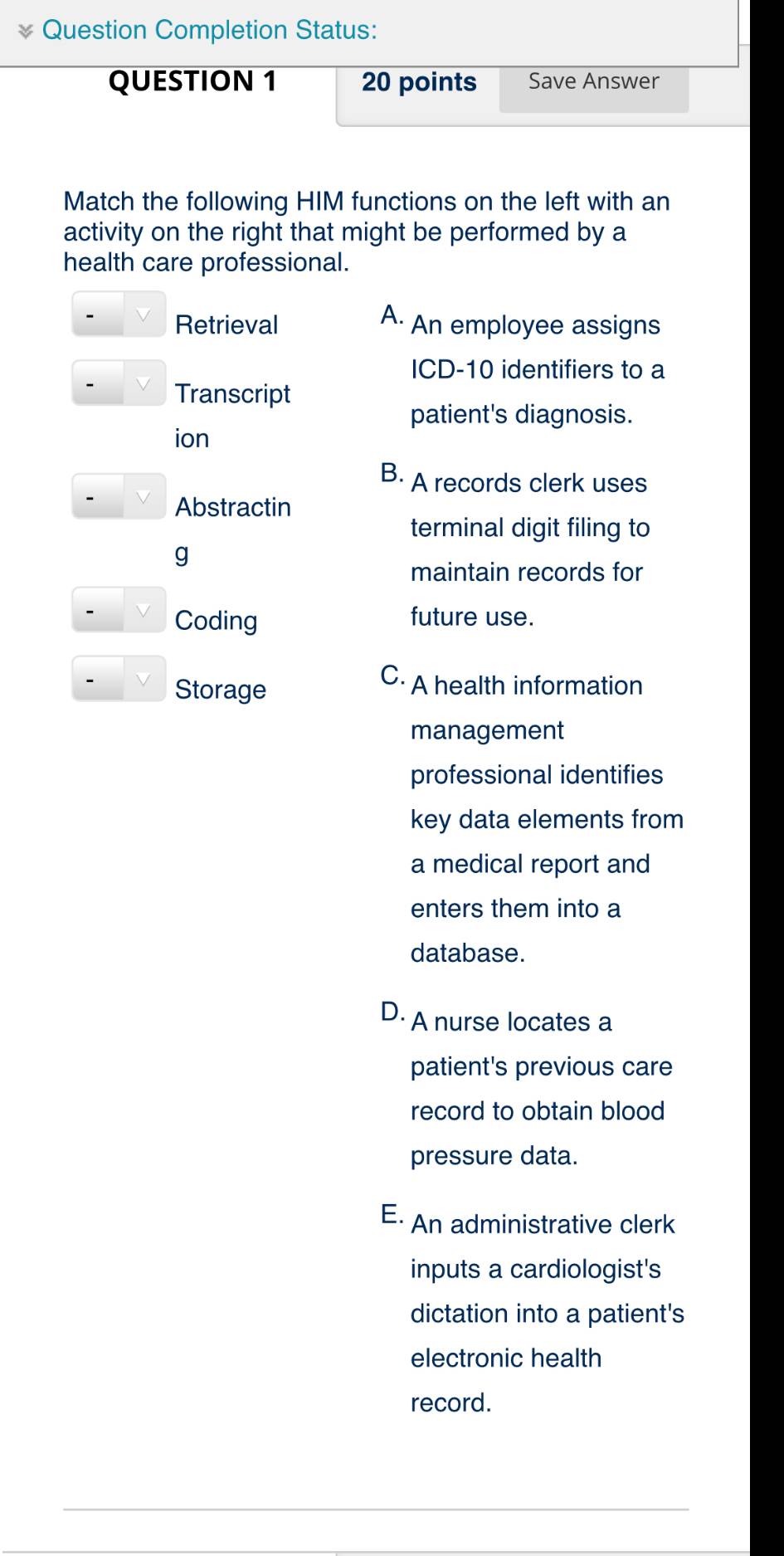784x1556 pixels.
Task: Click the Retrieval label text
Action: [x=226, y=324]
